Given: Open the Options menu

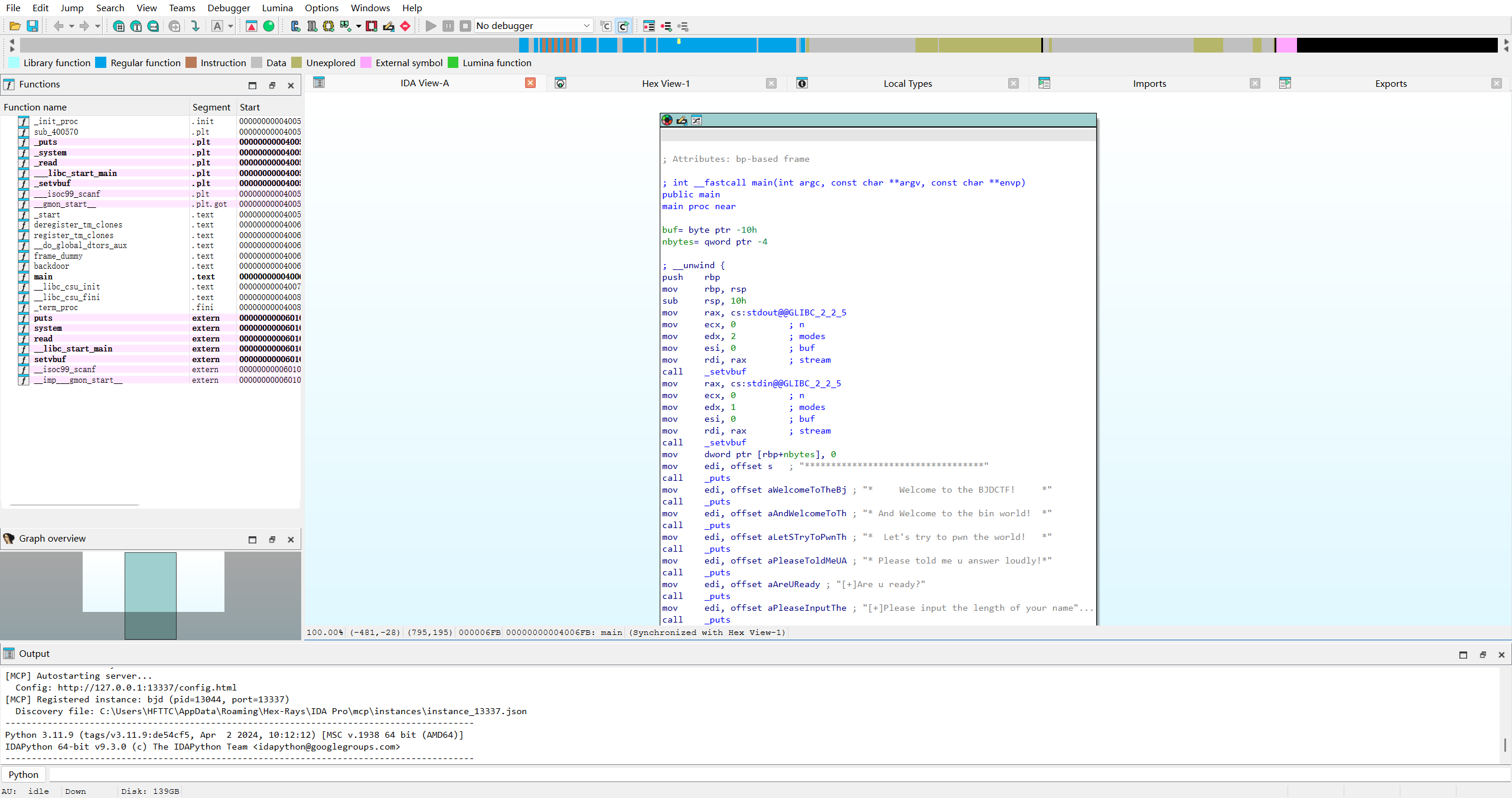Looking at the screenshot, I should (321, 8).
